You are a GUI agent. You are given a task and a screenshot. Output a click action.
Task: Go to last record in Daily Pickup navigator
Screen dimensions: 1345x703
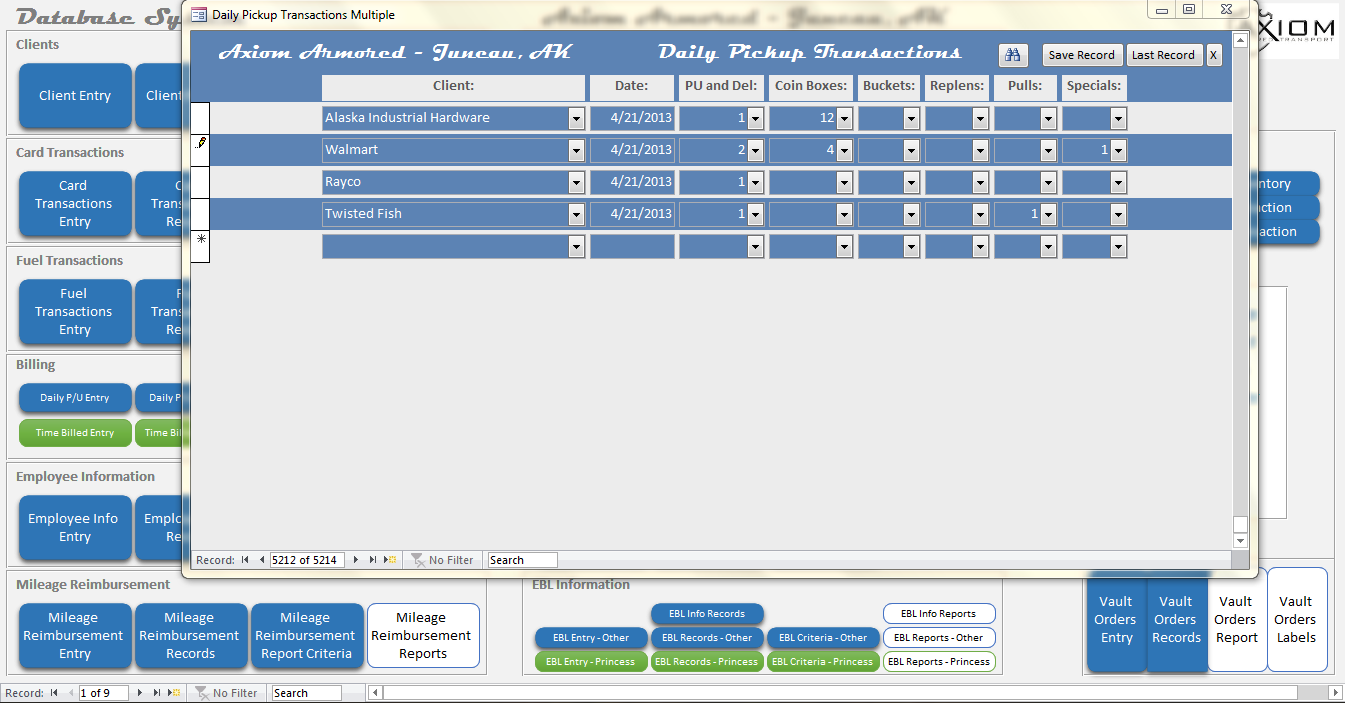click(x=373, y=560)
